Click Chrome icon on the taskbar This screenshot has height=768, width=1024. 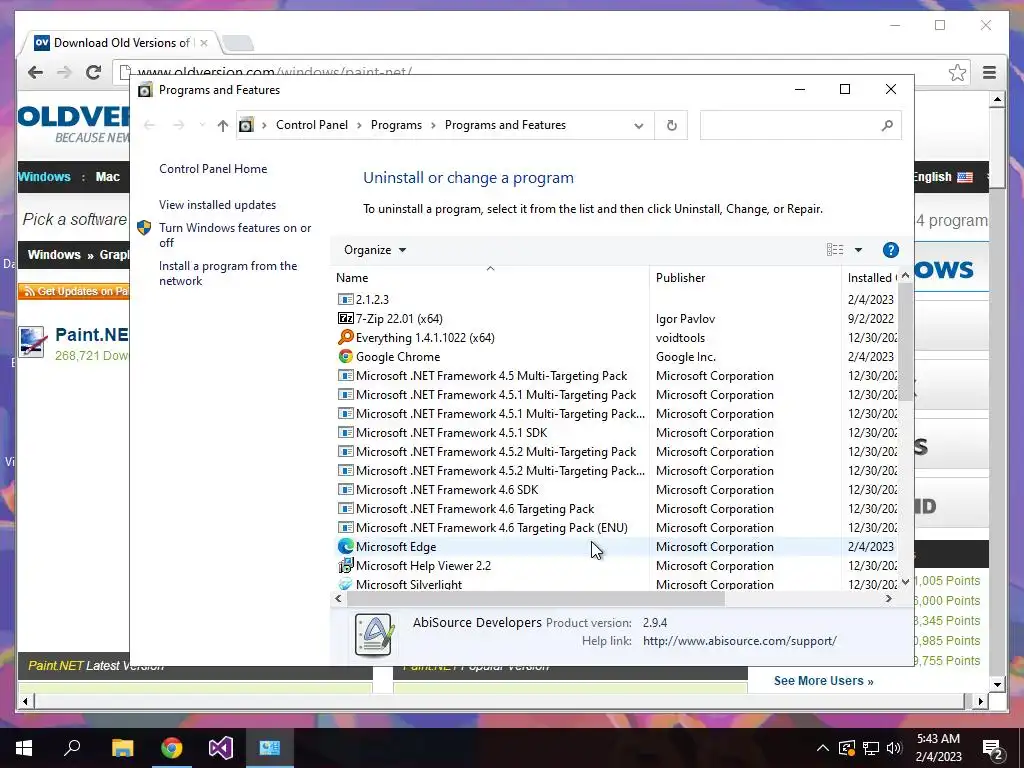click(x=172, y=748)
